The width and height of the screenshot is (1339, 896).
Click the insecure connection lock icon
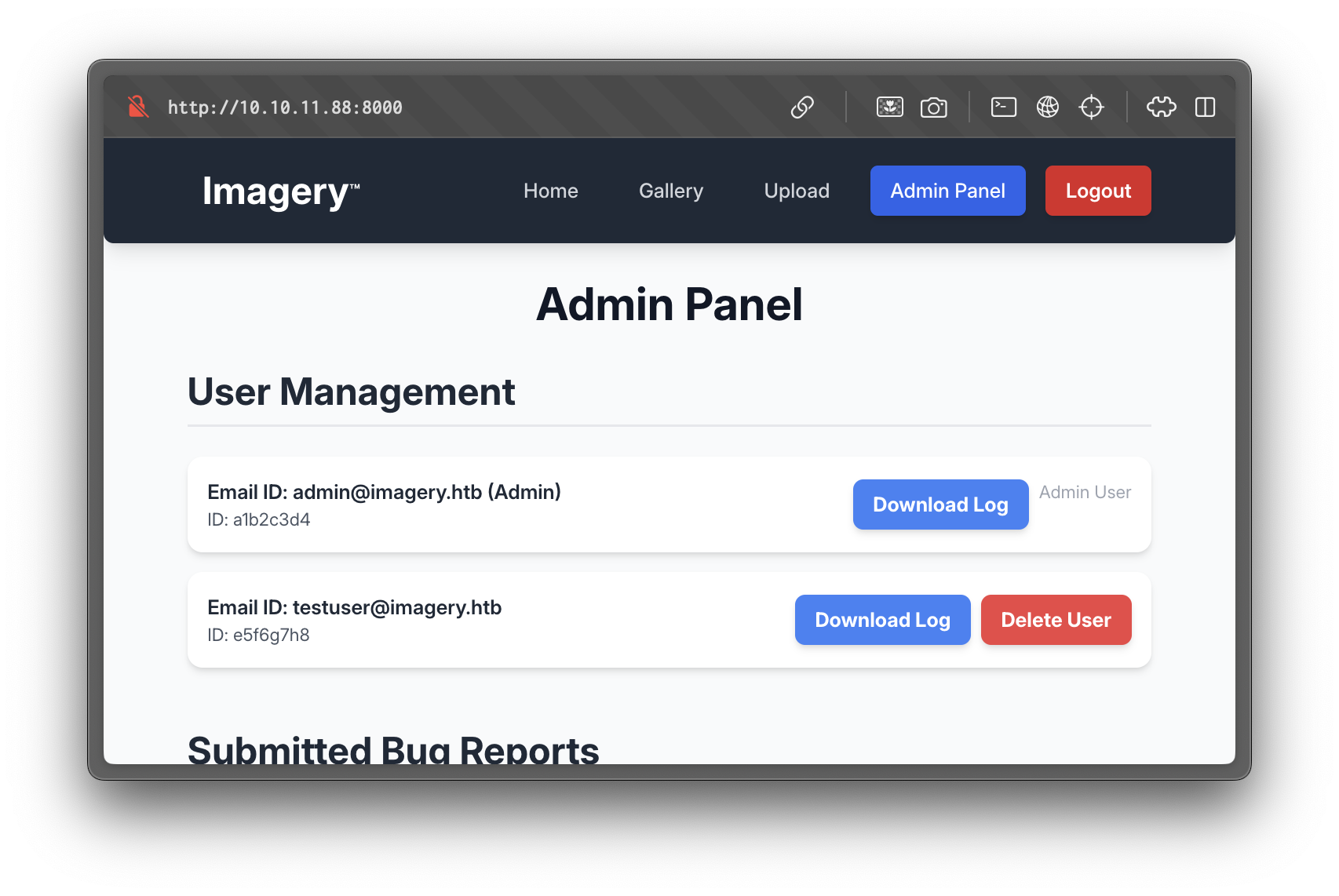point(137,107)
